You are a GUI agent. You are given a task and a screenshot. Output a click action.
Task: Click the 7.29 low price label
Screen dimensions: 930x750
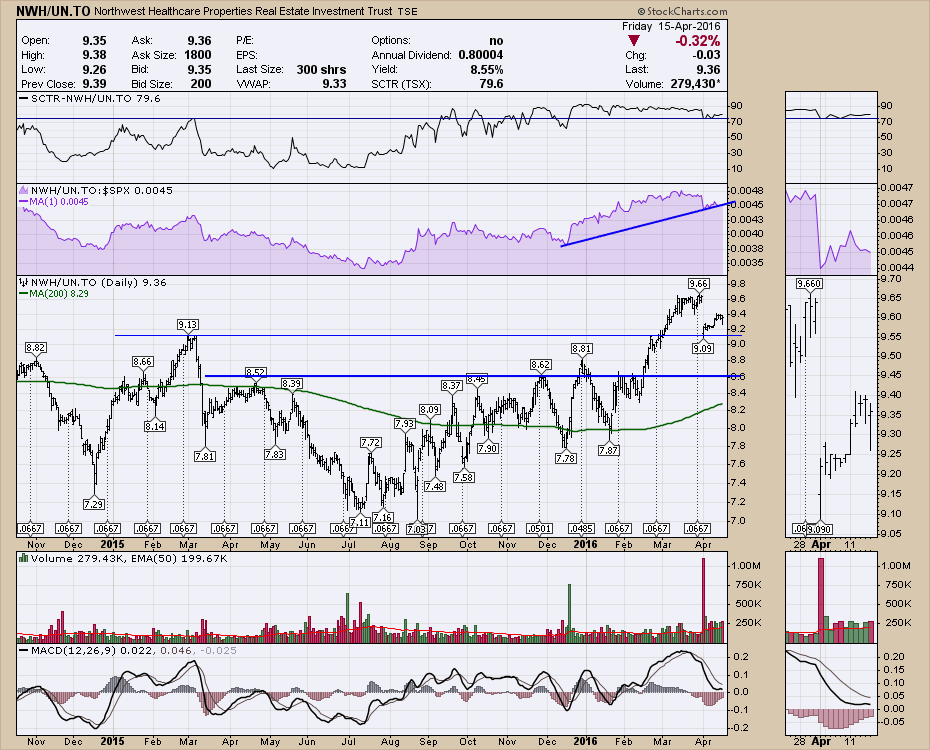pyautogui.click(x=94, y=505)
